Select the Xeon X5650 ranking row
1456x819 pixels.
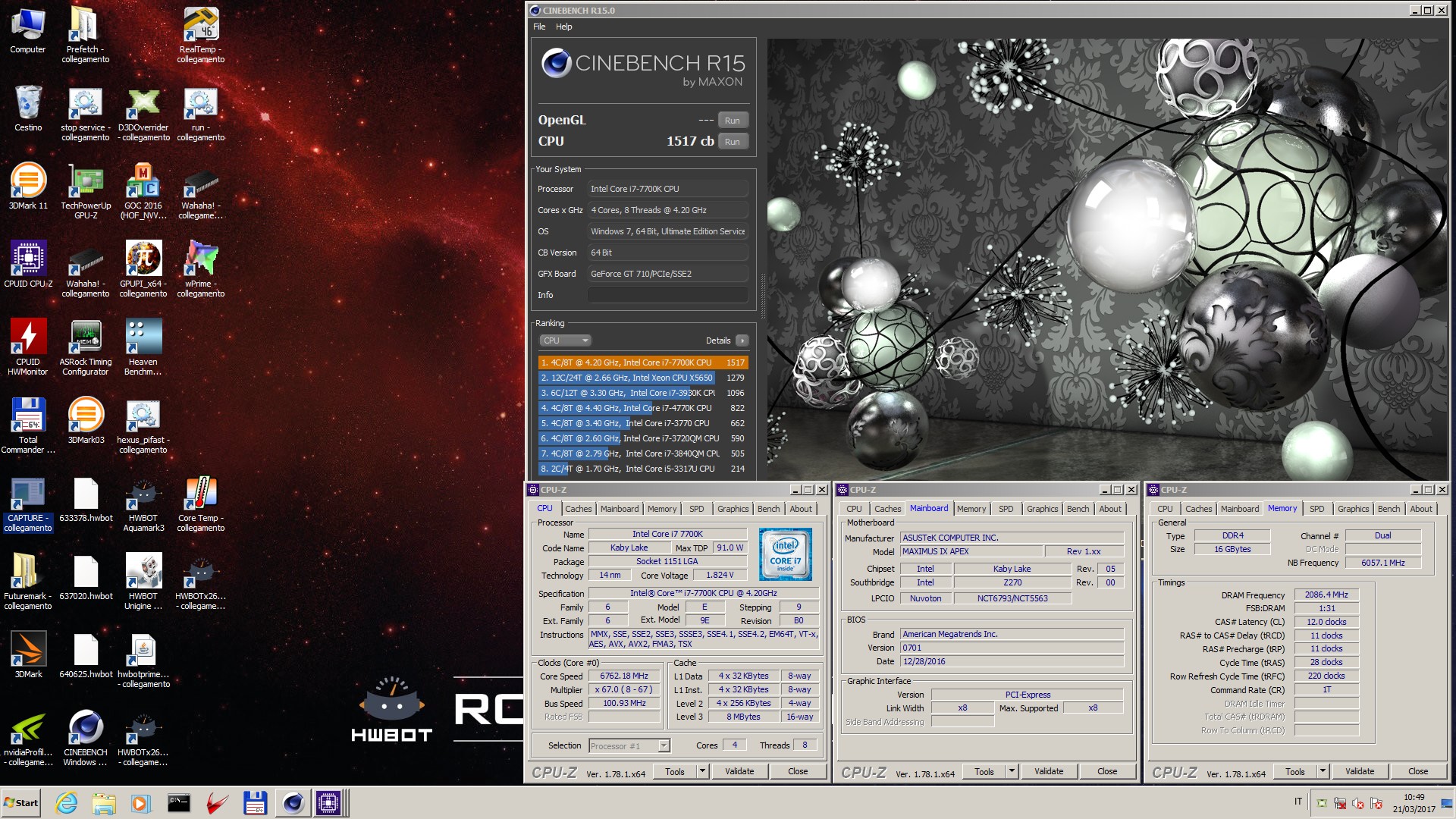643,378
